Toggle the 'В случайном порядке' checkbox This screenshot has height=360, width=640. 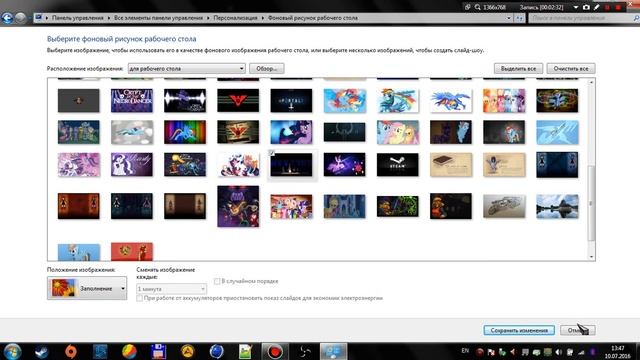point(217,281)
